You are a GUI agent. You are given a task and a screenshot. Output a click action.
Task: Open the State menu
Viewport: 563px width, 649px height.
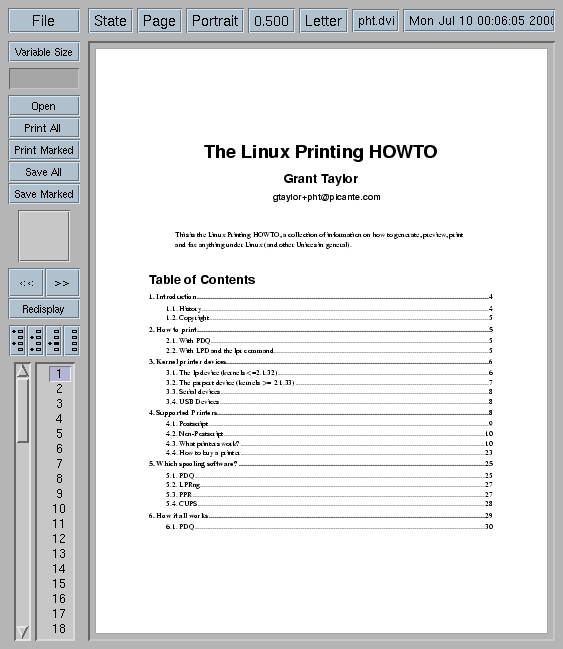point(110,21)
